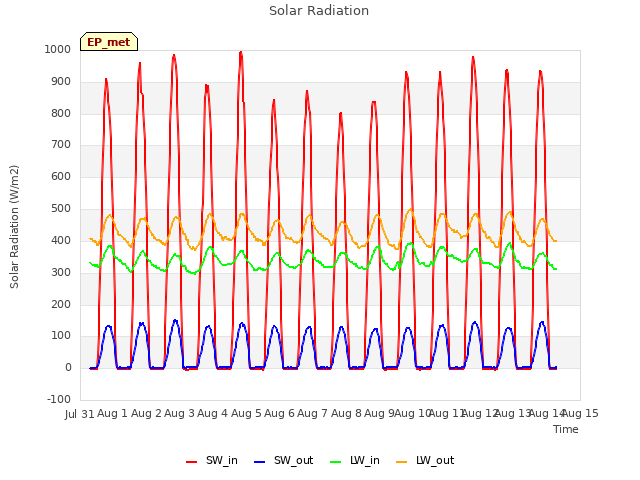
Task: Click the Jul 31 date label
Action: point(80,414)
